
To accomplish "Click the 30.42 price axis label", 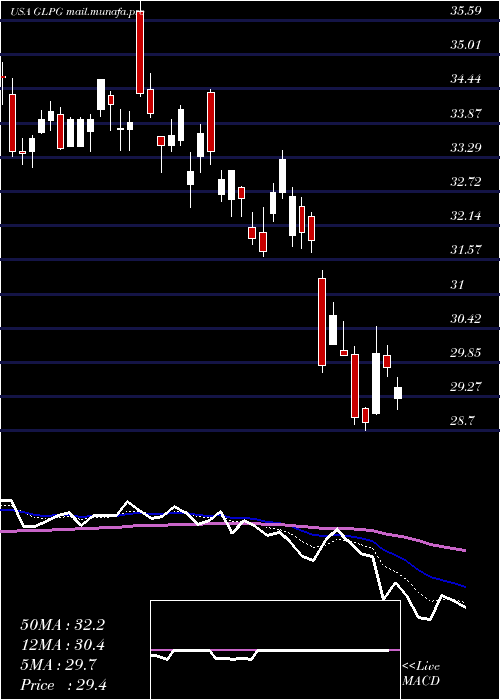I will point(466,319).
